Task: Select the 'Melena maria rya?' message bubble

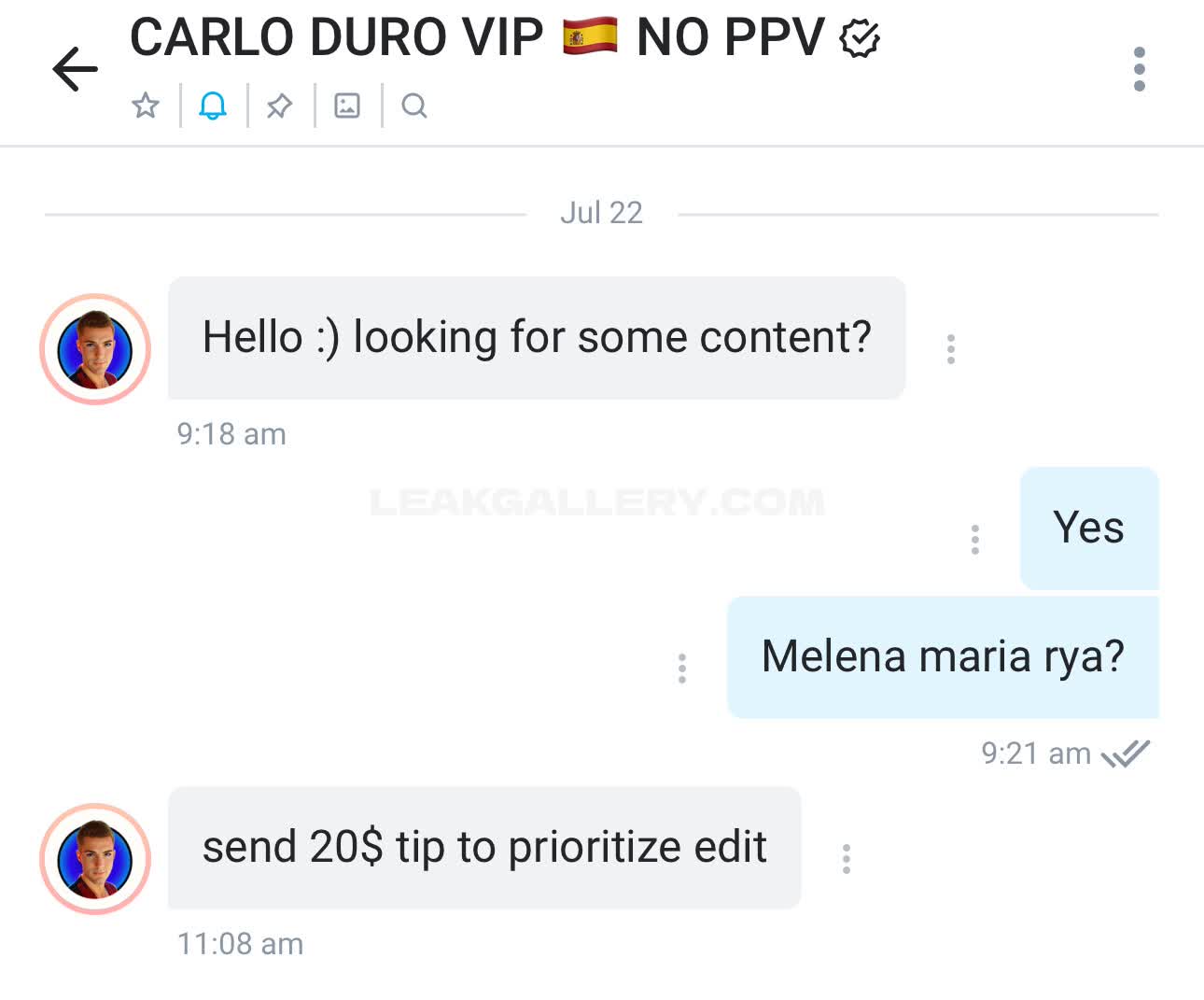Action: (943, 657)
